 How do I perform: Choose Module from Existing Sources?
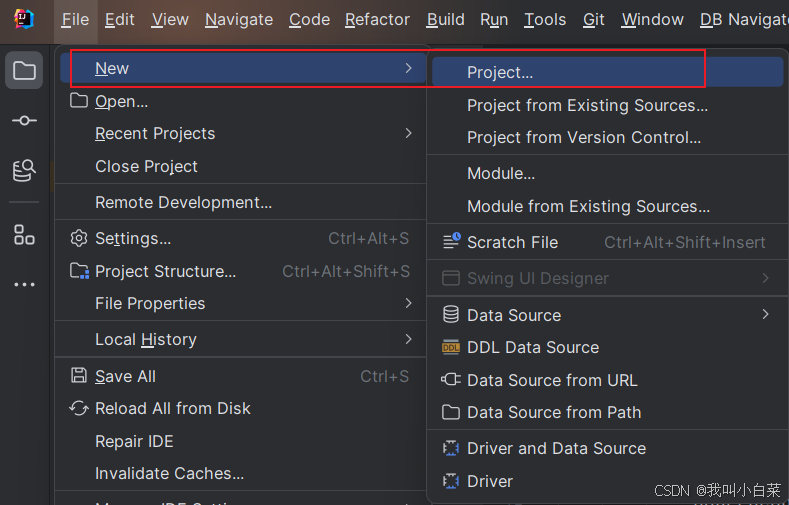point(588,206)
